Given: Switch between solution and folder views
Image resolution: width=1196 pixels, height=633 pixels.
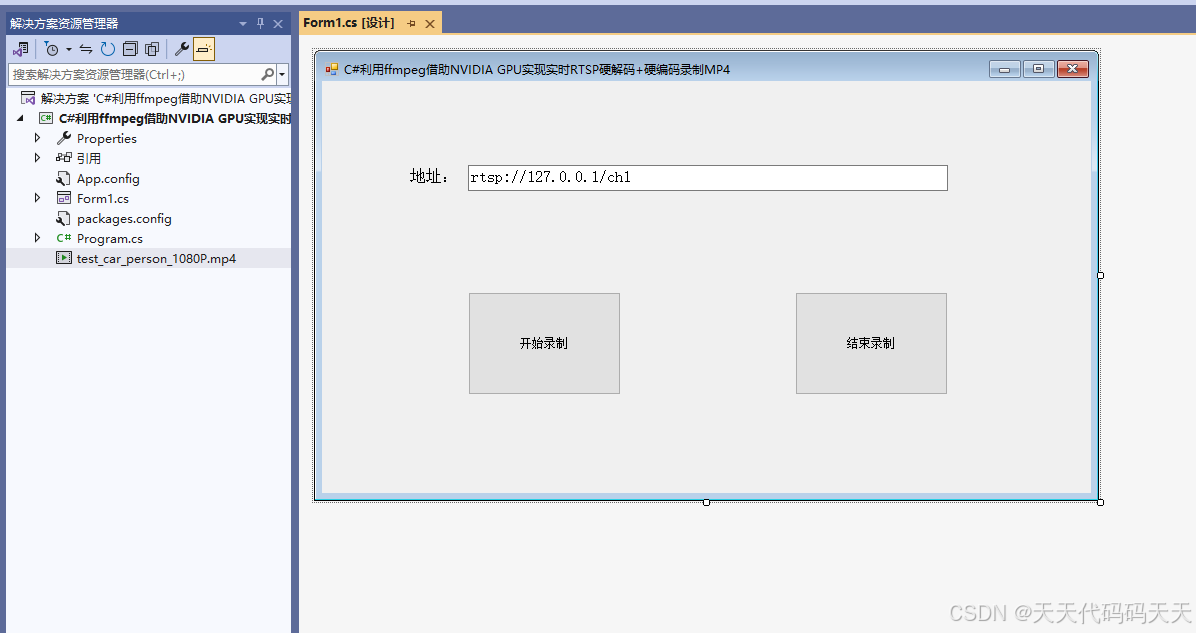Looking at the screenshot, I should tap(21, 50).
